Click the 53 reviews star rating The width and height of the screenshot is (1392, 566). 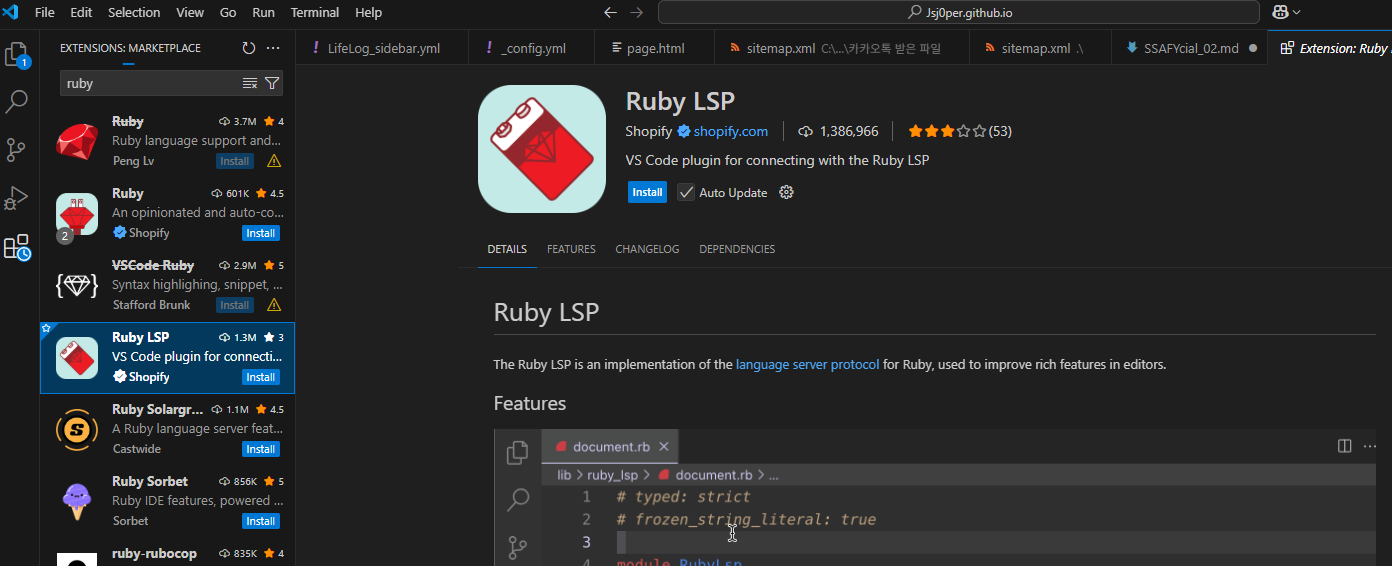coord(960,131)
